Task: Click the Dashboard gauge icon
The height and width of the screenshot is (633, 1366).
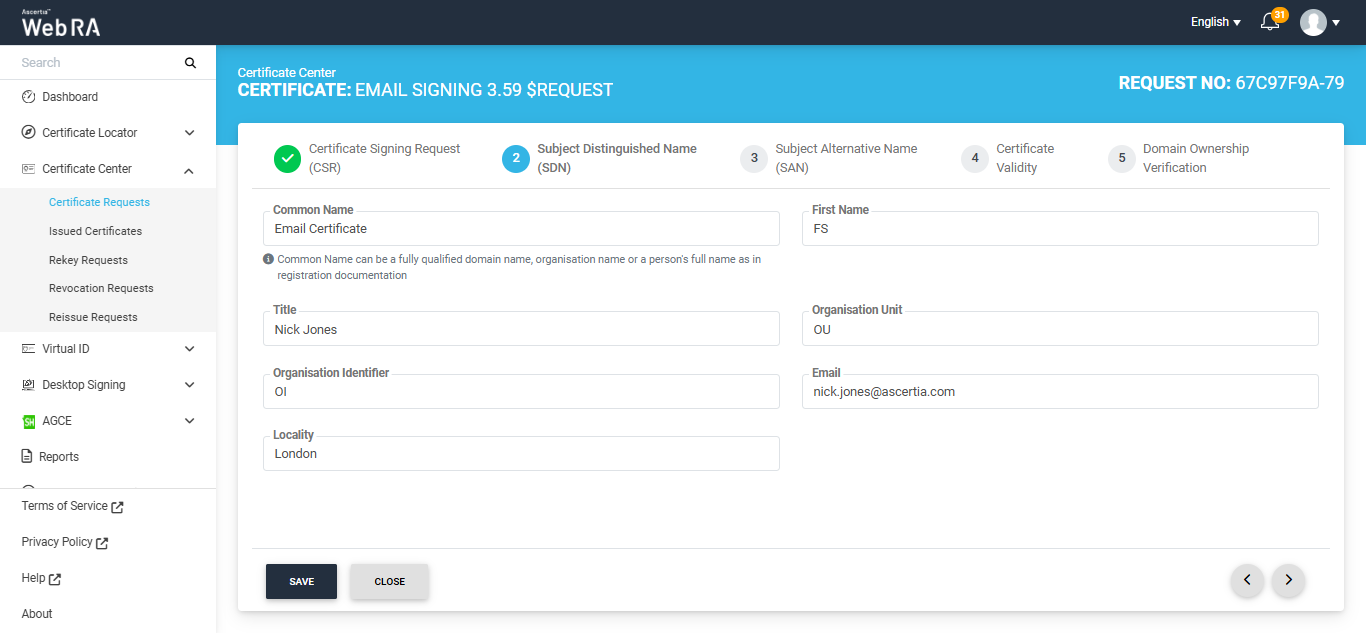Action: [28, 97]
